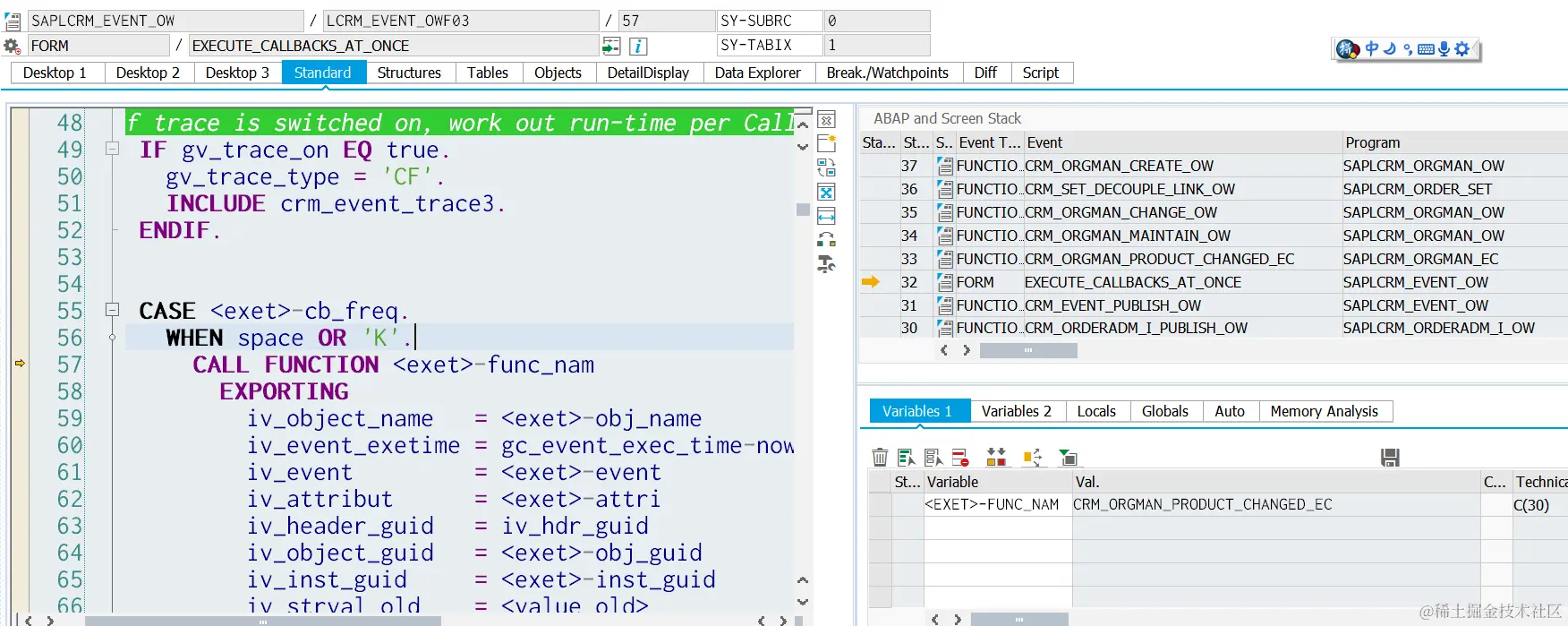The image size is (1568, 626).
Task: Click the breakpoint margin at line 57
Action: pyautogui.click(x=20, y=364)
